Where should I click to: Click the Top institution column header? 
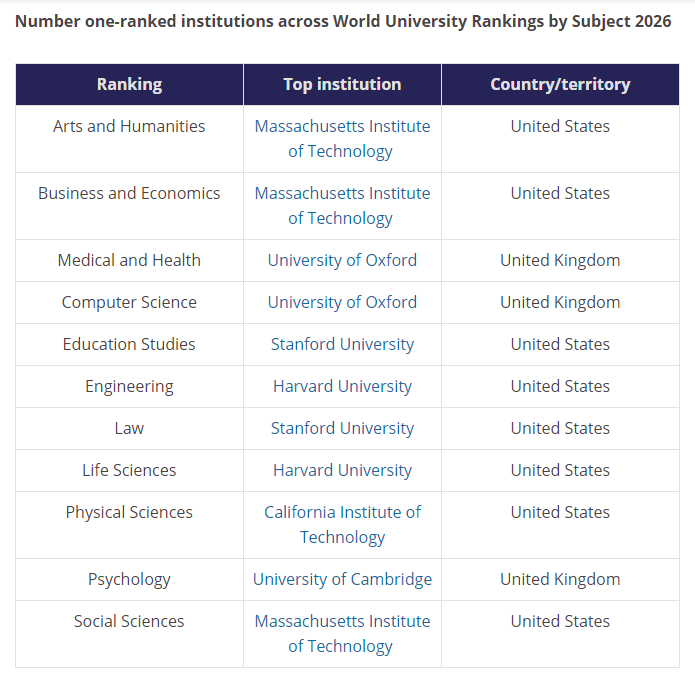[x=342, y=84]
